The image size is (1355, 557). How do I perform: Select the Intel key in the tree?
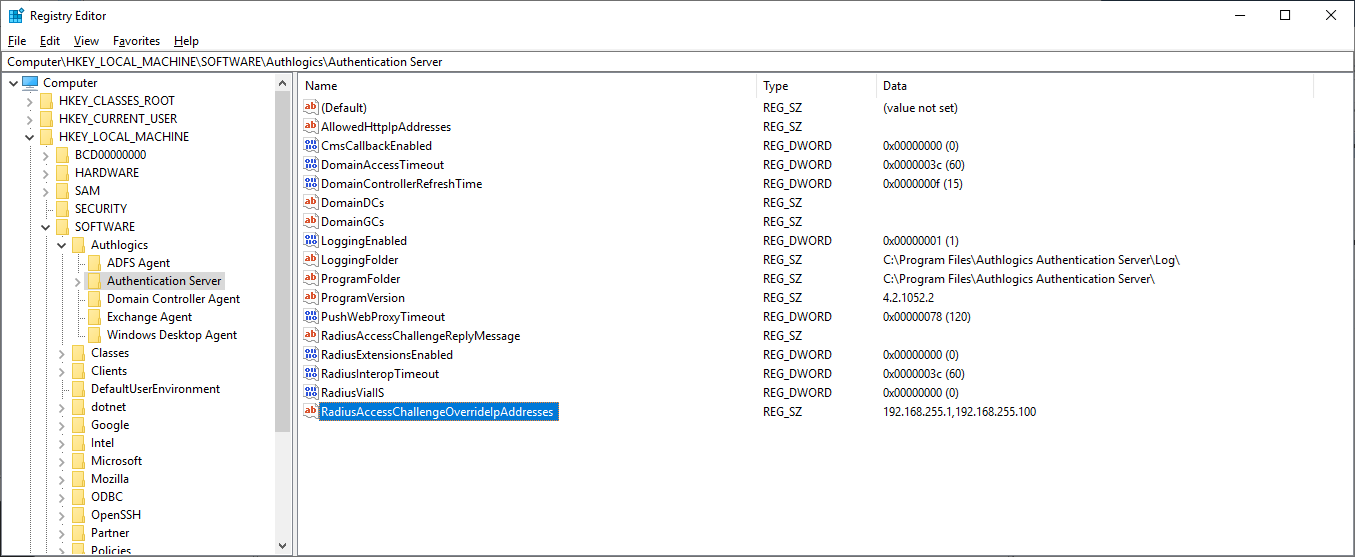[x=103, y=443]
